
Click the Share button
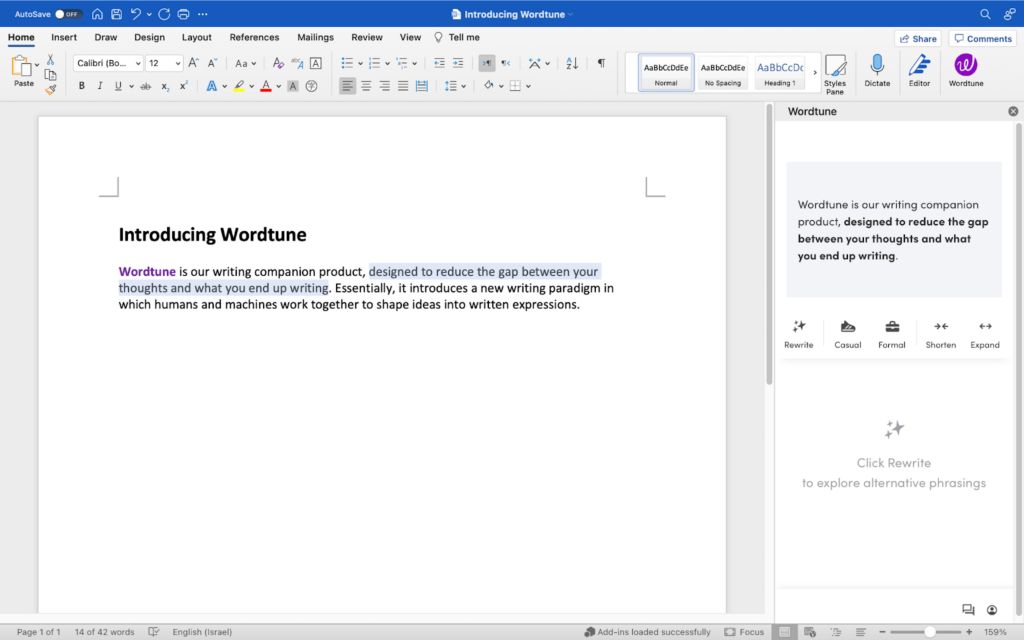pyautogui.click(x=918, y=39)
